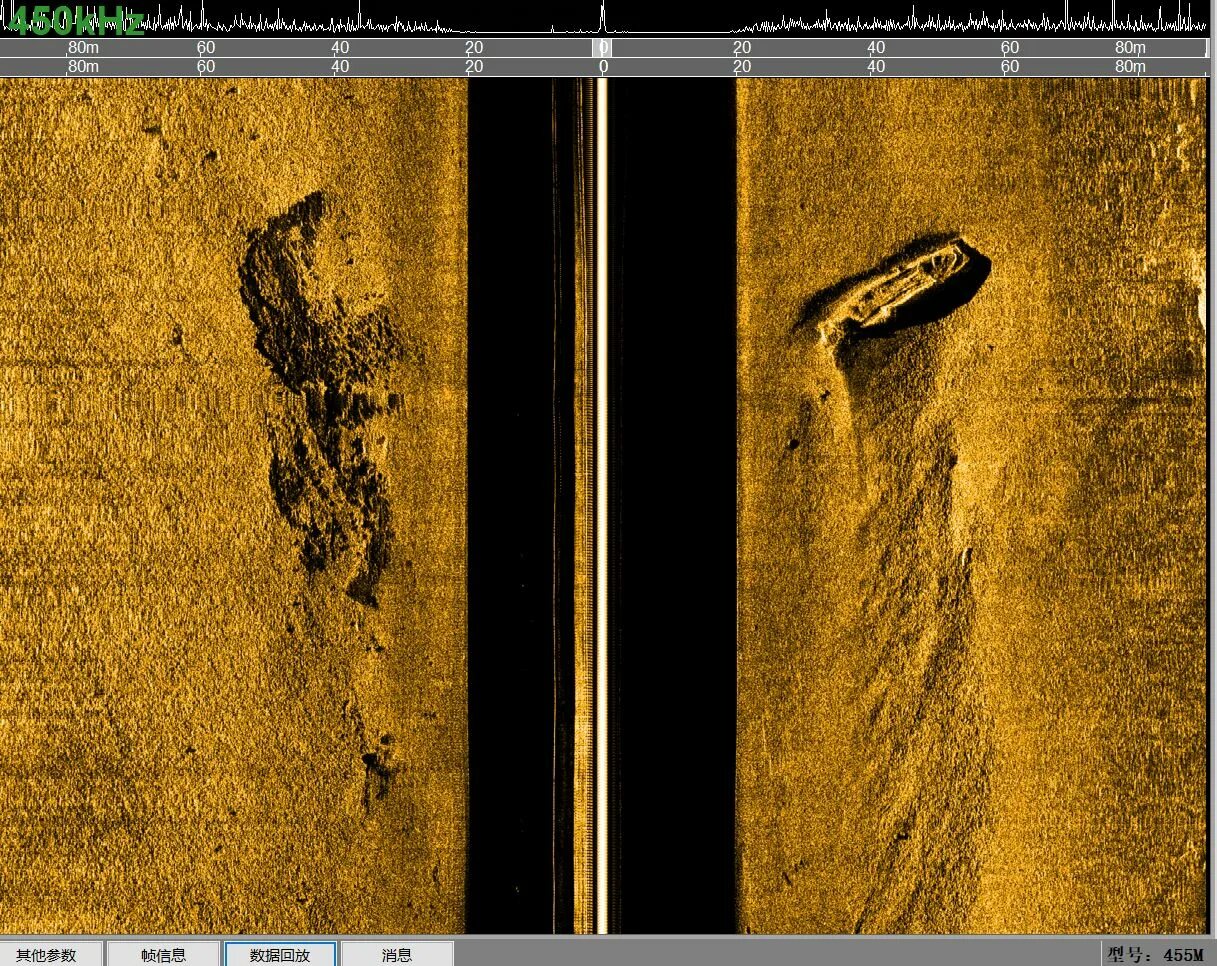Click the 60 mark on the lower range ruler
This screenshot has width=1217, height=966.
tap(1009, 66)
